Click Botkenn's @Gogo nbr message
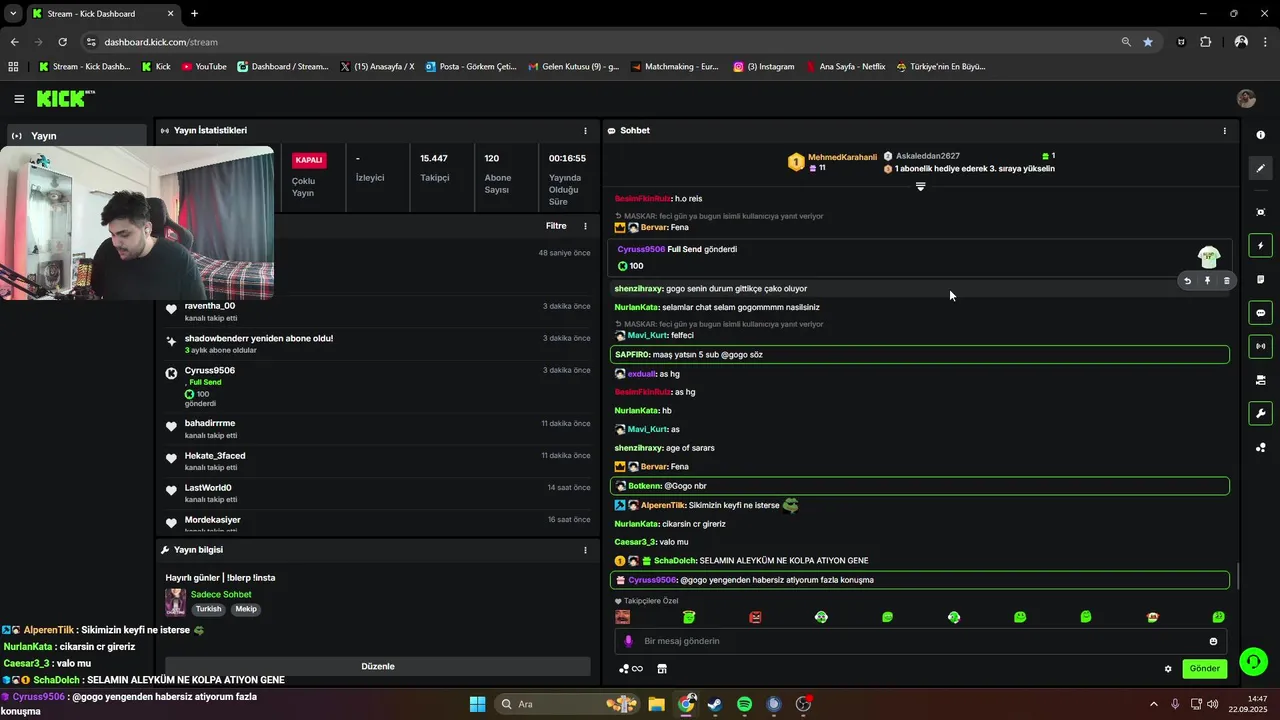 pos(919,486)
